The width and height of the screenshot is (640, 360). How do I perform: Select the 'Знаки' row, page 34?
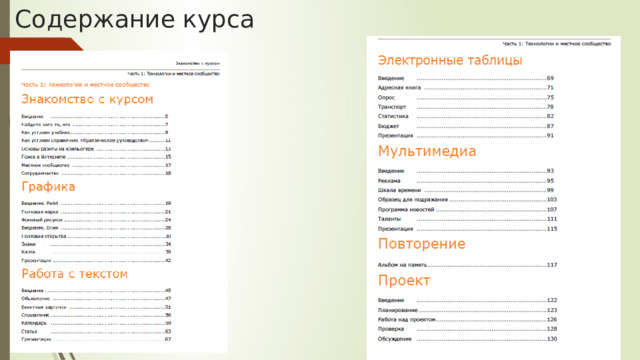click(96, 244)
